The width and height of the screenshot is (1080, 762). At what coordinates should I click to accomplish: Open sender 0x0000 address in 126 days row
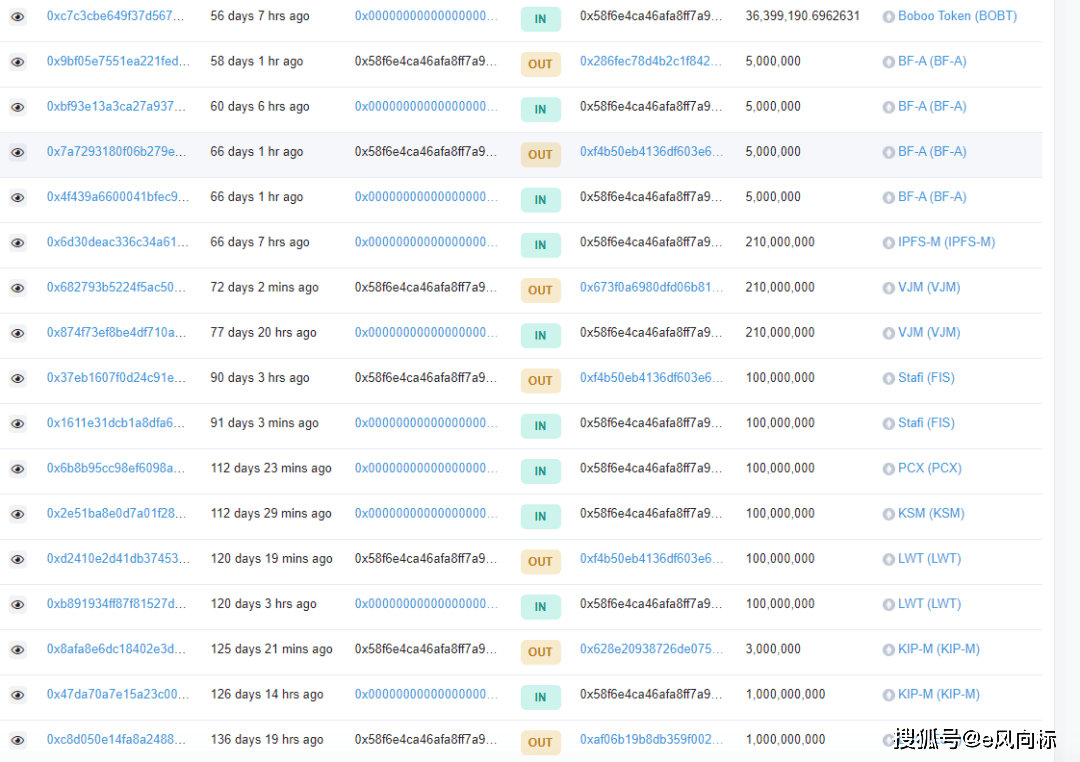point(426,694)
